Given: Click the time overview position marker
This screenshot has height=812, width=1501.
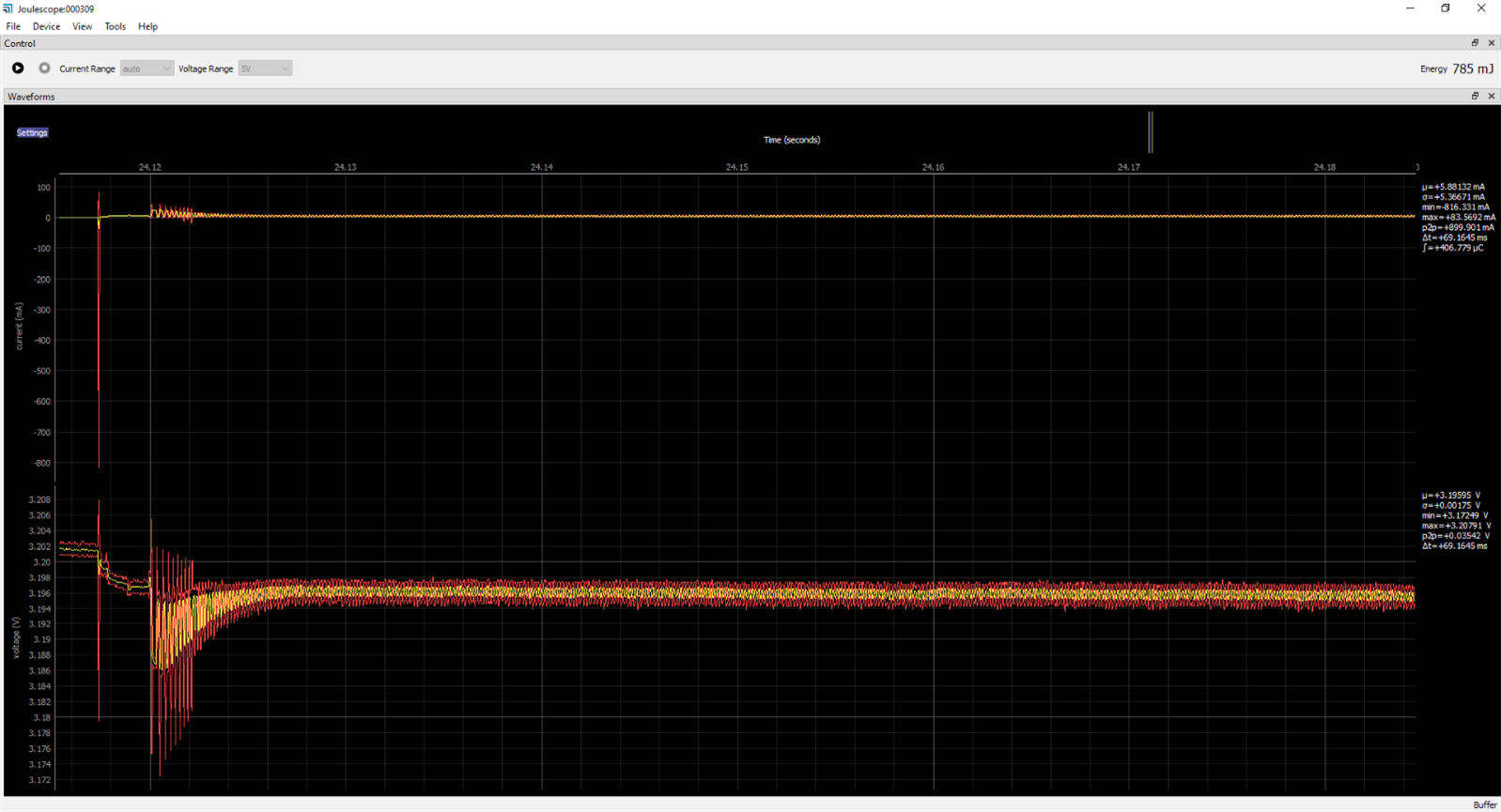Looking at the screenshot, I should tap(1150, 131).
